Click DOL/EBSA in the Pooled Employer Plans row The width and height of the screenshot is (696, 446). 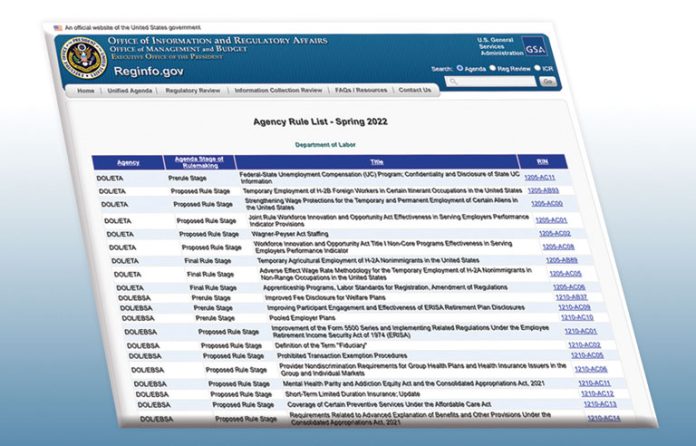(x=138, y=318)
